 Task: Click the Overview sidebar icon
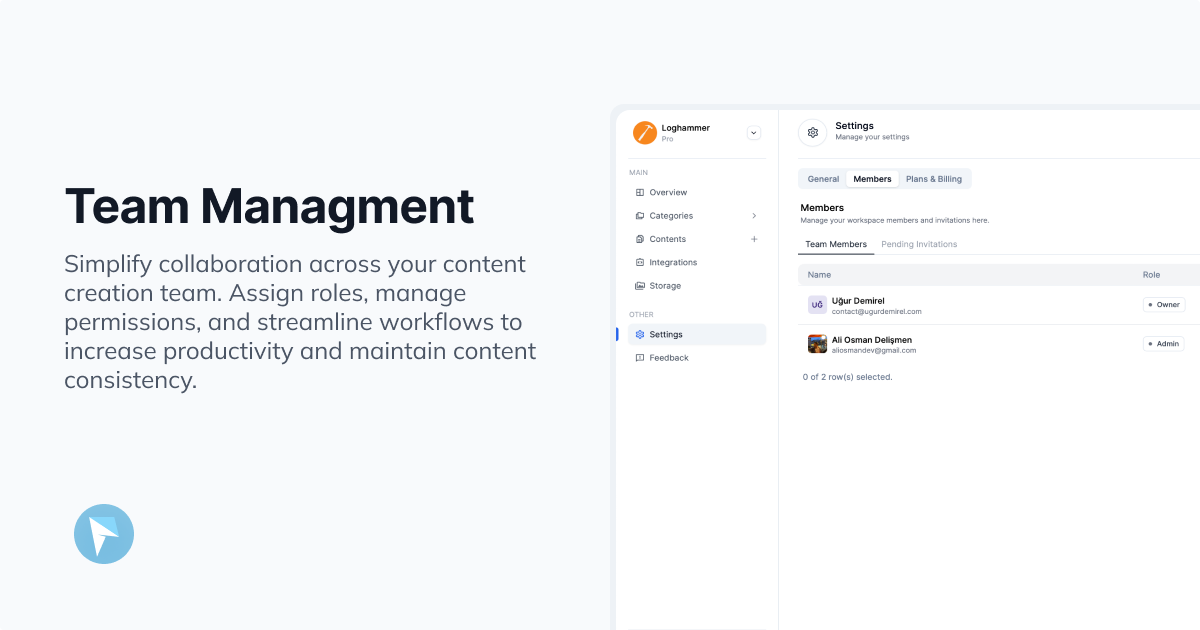[x=640, y=192]
